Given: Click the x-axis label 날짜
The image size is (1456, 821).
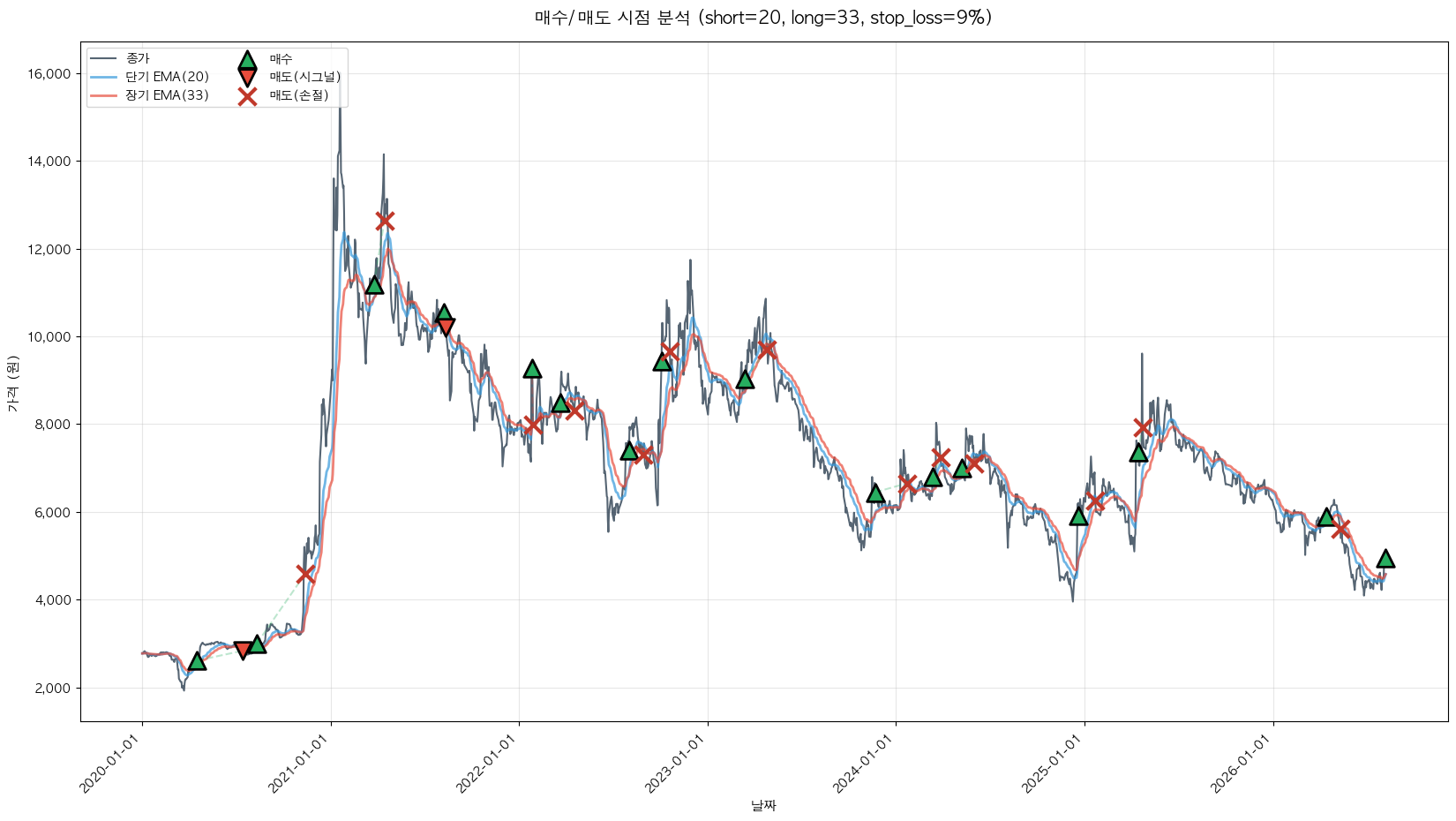Looking at the screenshot, I should (x=763, y=806).
